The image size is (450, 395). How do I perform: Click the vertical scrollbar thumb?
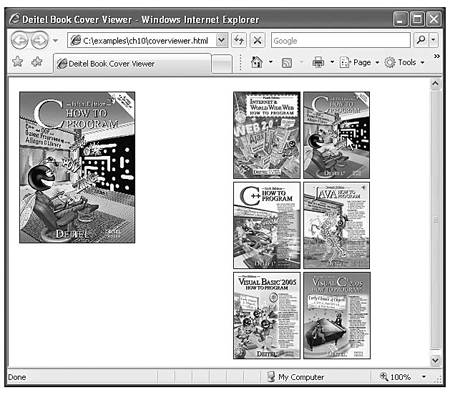435,220
